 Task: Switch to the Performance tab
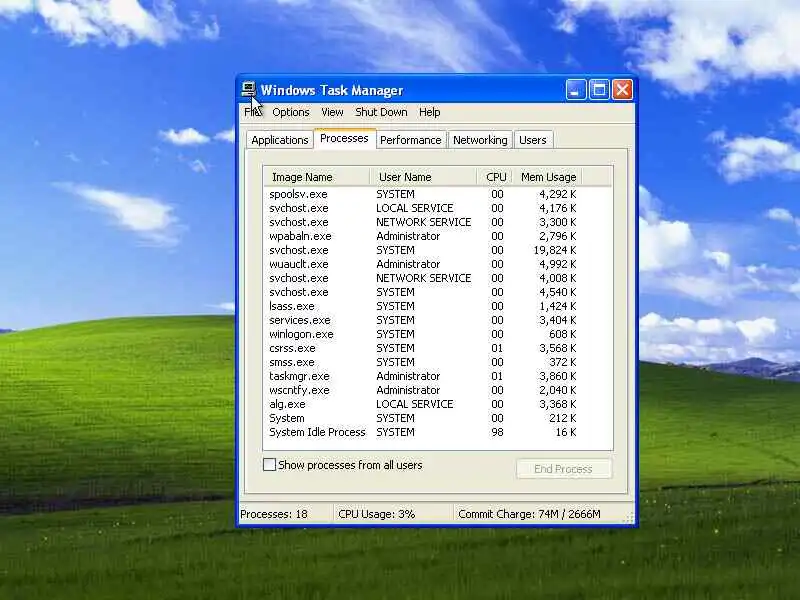point(411,140)
